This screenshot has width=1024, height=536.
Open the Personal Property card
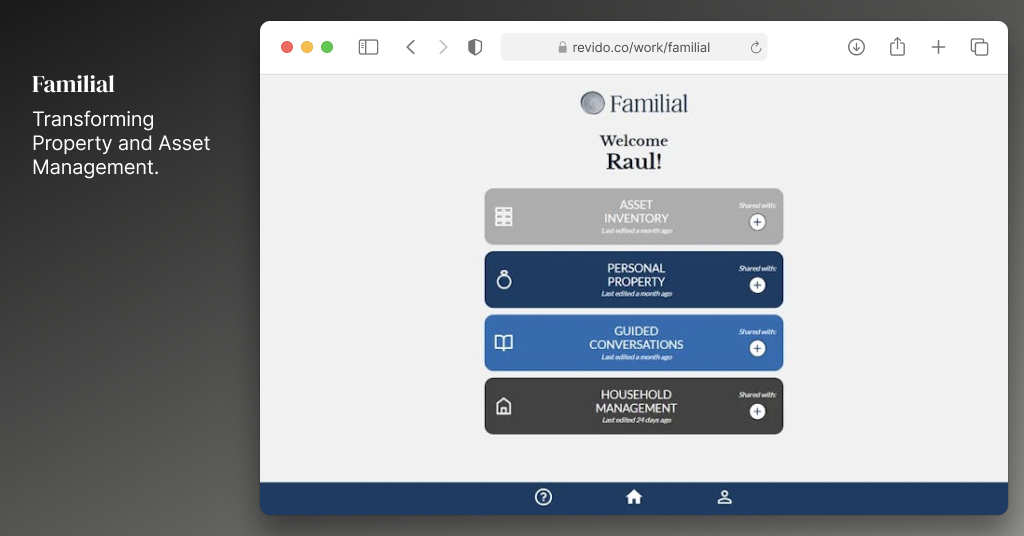coord(633,279)
